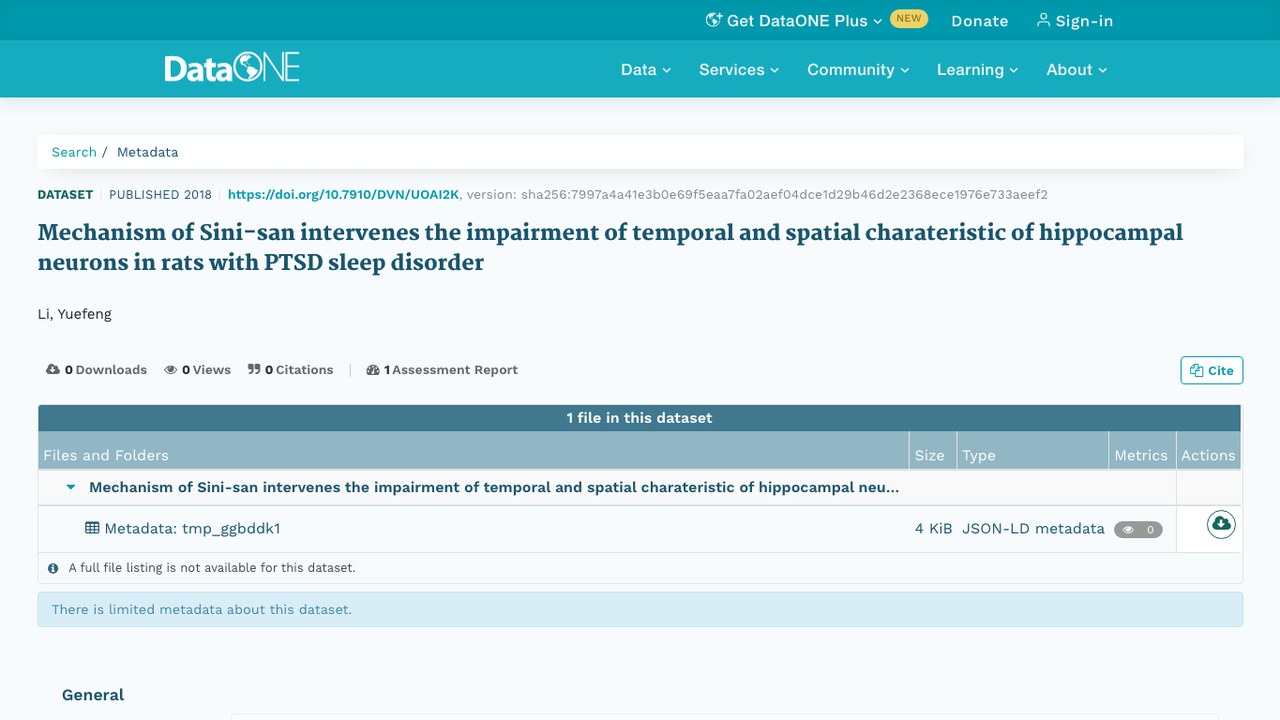Click the metrics views badge for tmp_ggbddk1
The width and height of the screenshot is (1280, 720).
tap(1138, 529)
